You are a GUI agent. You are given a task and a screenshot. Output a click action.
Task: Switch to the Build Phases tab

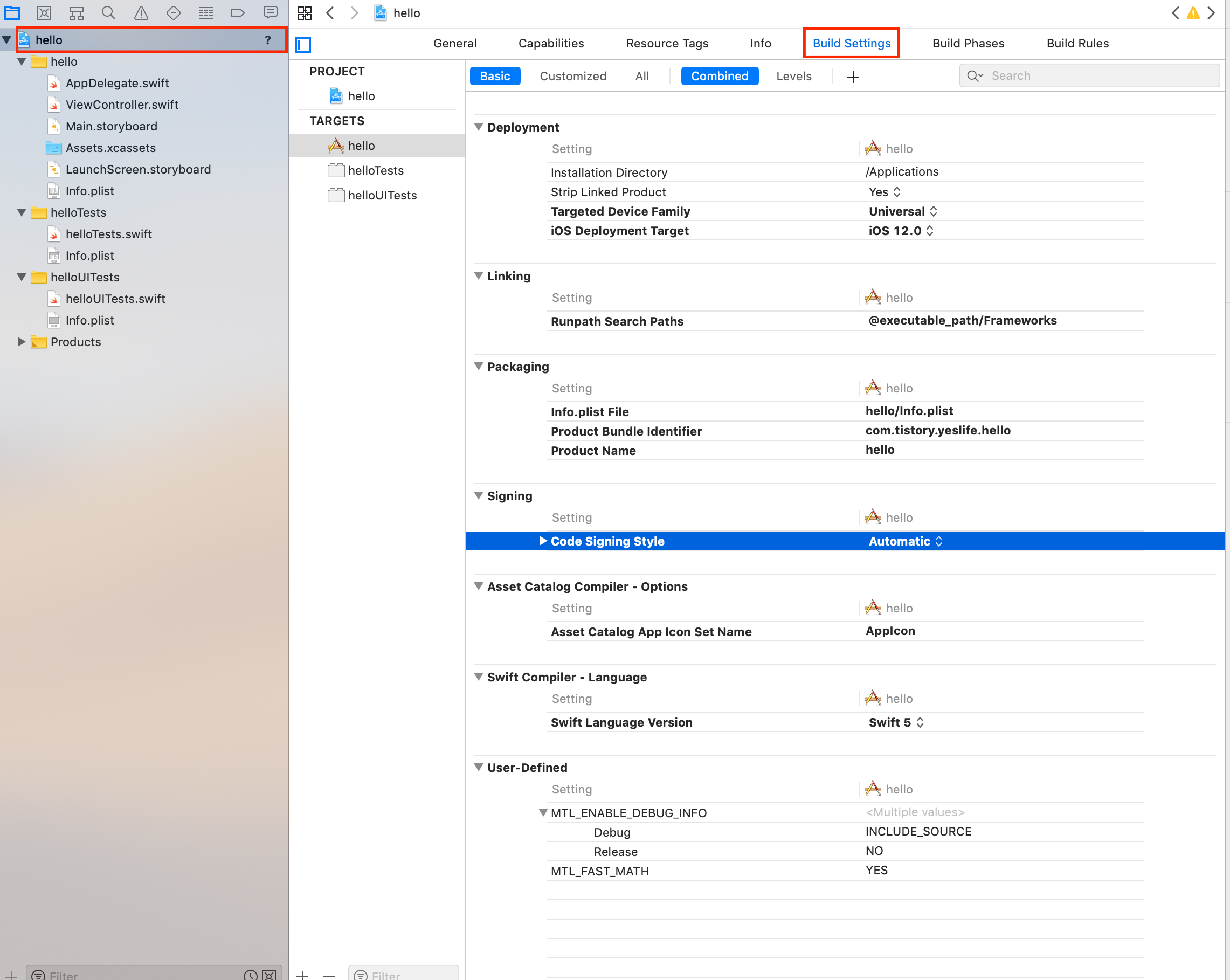(x=968, y=43)
